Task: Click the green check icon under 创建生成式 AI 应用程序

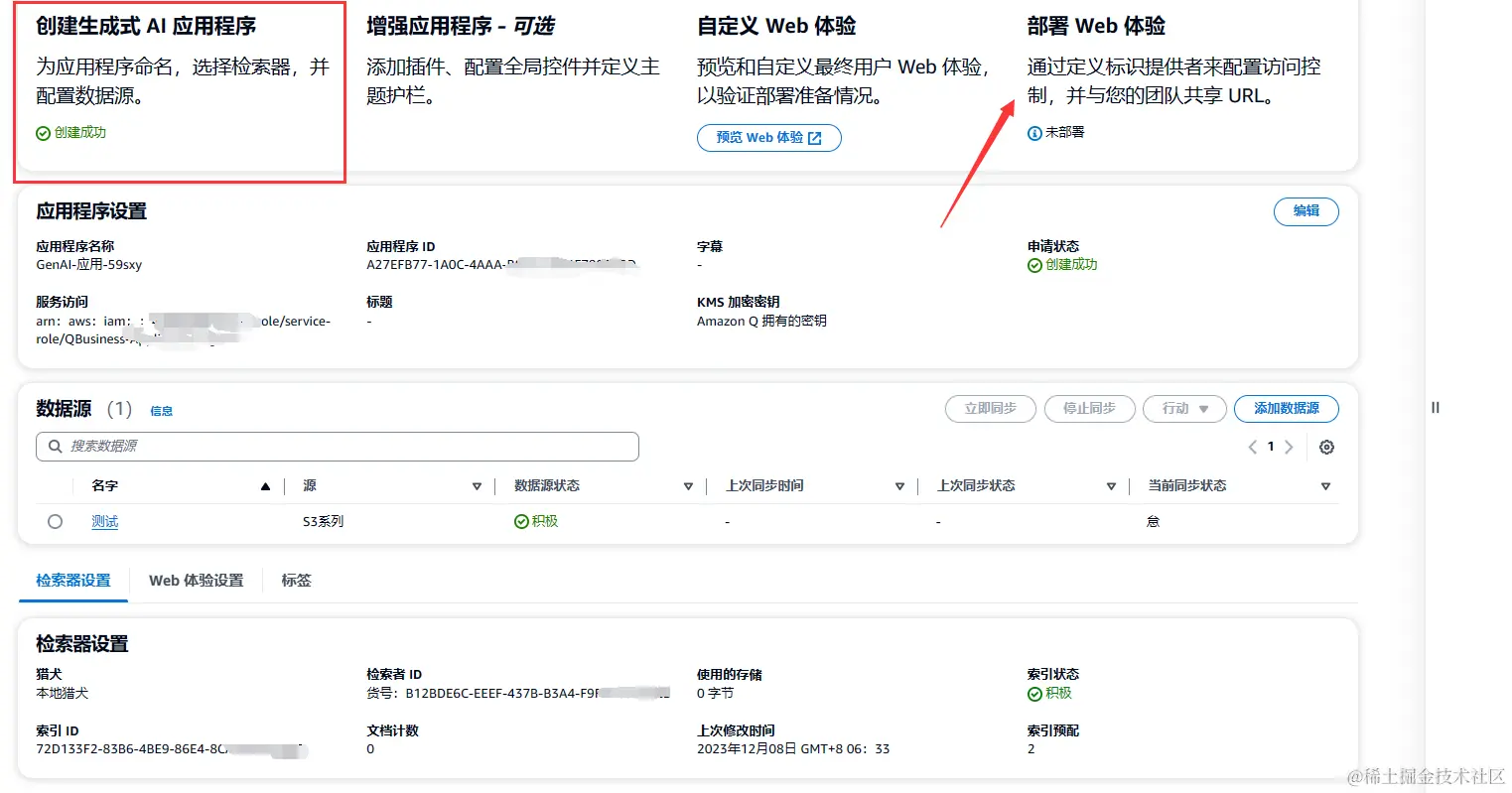Action: 43,133
